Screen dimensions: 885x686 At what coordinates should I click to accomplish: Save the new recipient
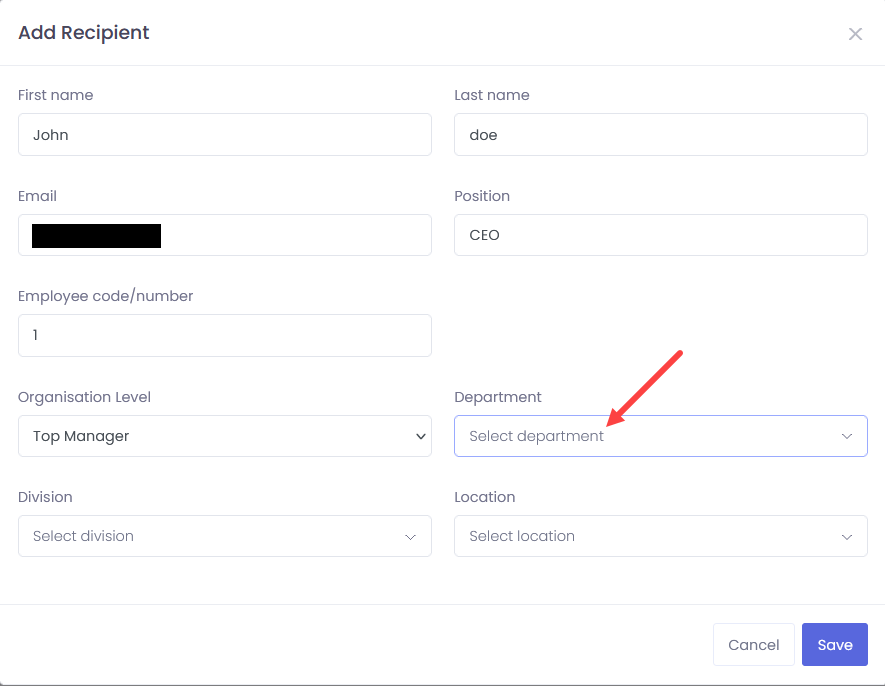point(835,644)
